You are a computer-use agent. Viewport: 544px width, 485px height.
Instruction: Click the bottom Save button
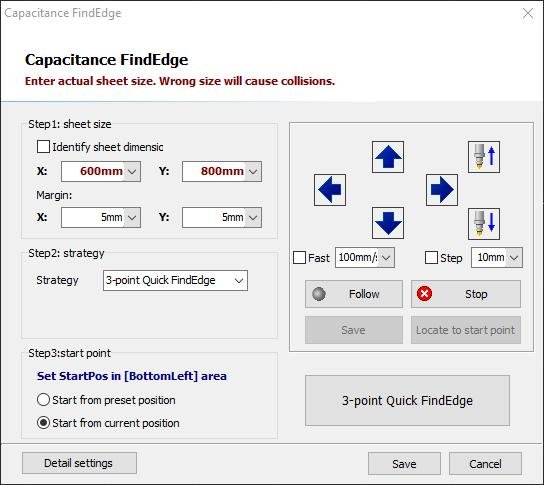[x=404, y=463]
